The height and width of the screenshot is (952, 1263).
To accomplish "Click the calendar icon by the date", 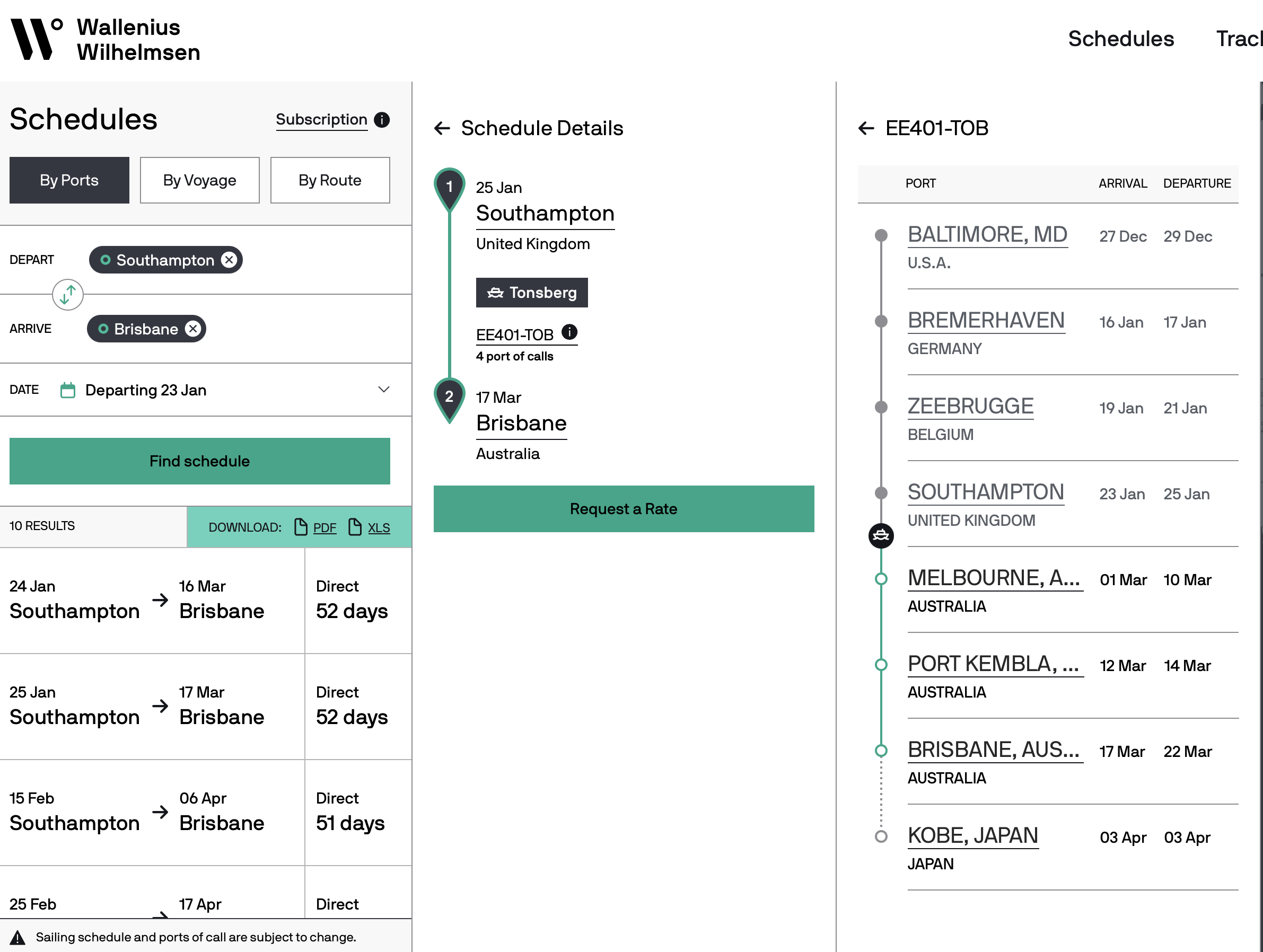I will click(x=68, y=390).
